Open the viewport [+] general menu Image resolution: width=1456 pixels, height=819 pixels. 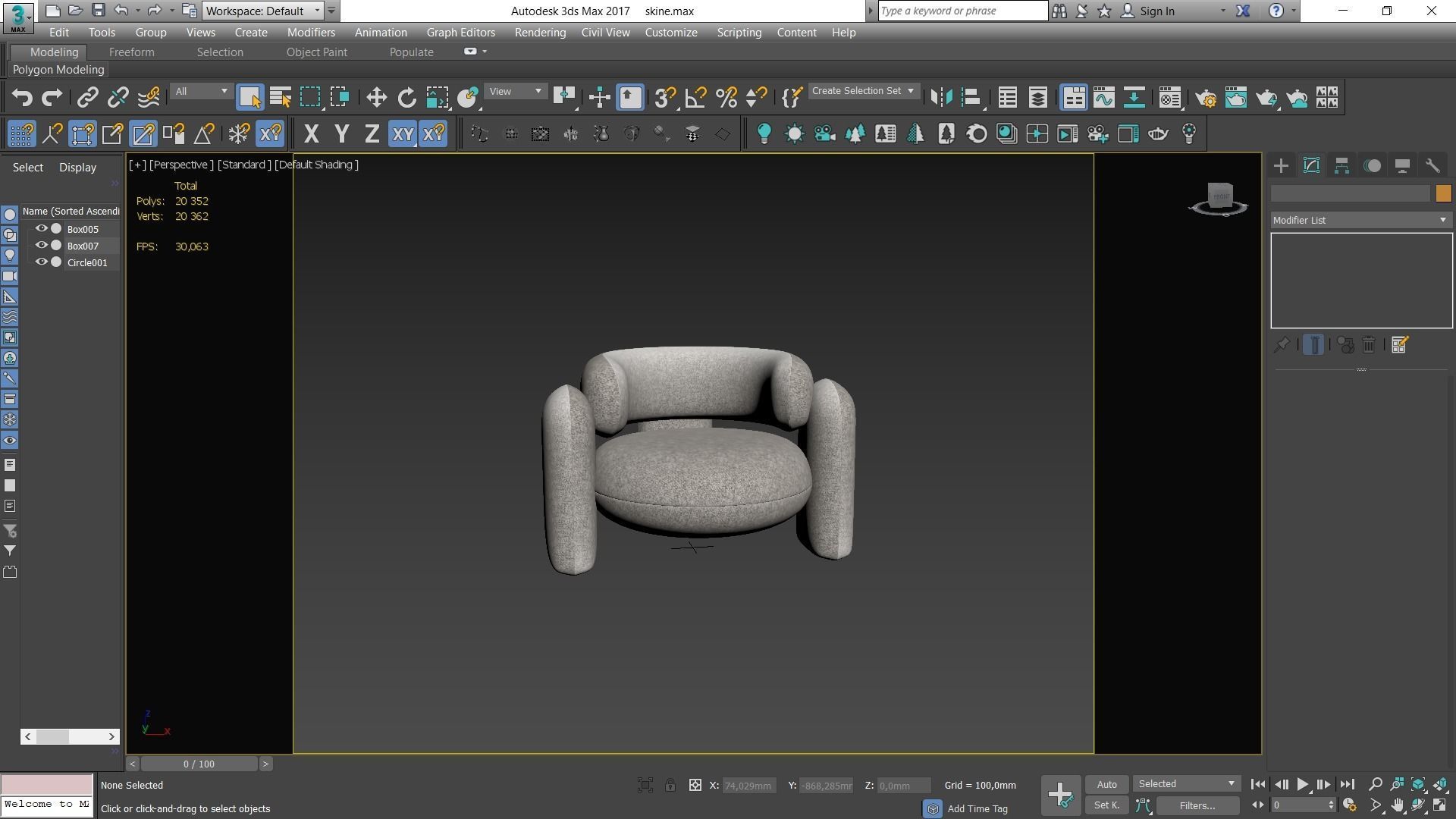click(x=137, y=165)
